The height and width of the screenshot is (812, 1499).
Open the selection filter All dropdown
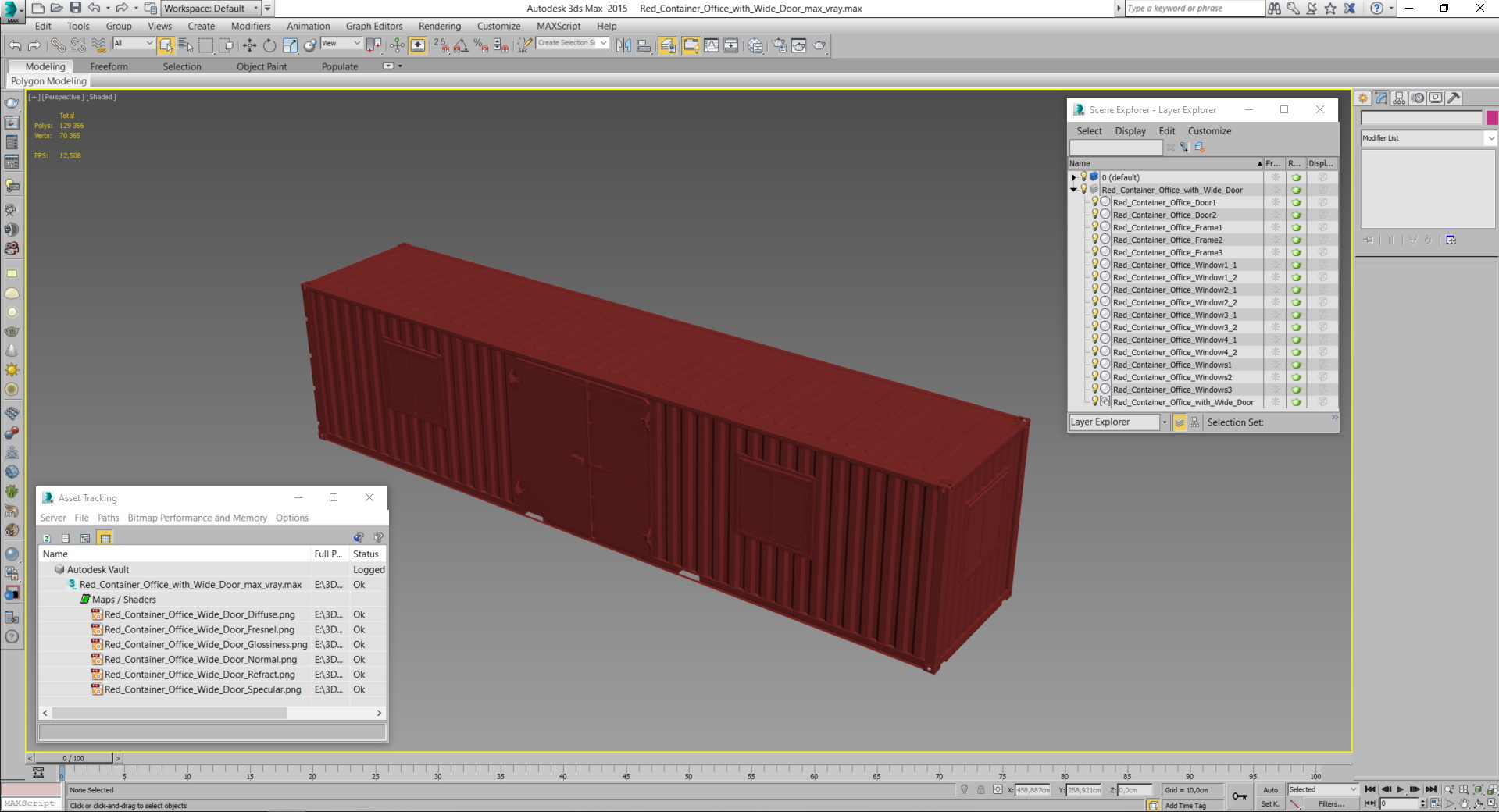coord(133,44)
